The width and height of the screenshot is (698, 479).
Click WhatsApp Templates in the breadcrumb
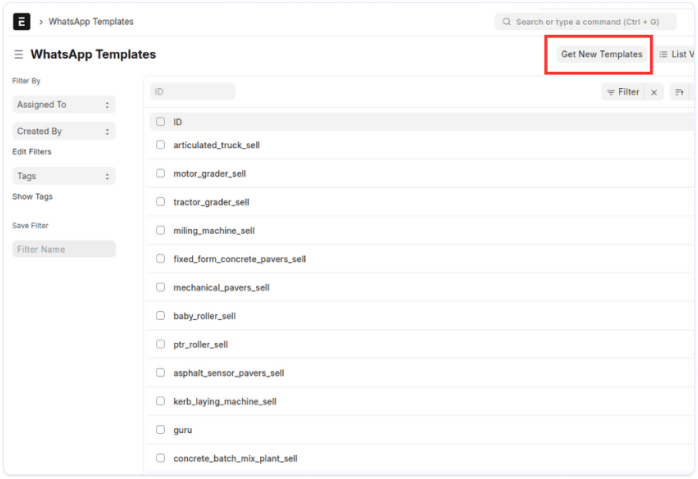(x=91, y=21)
